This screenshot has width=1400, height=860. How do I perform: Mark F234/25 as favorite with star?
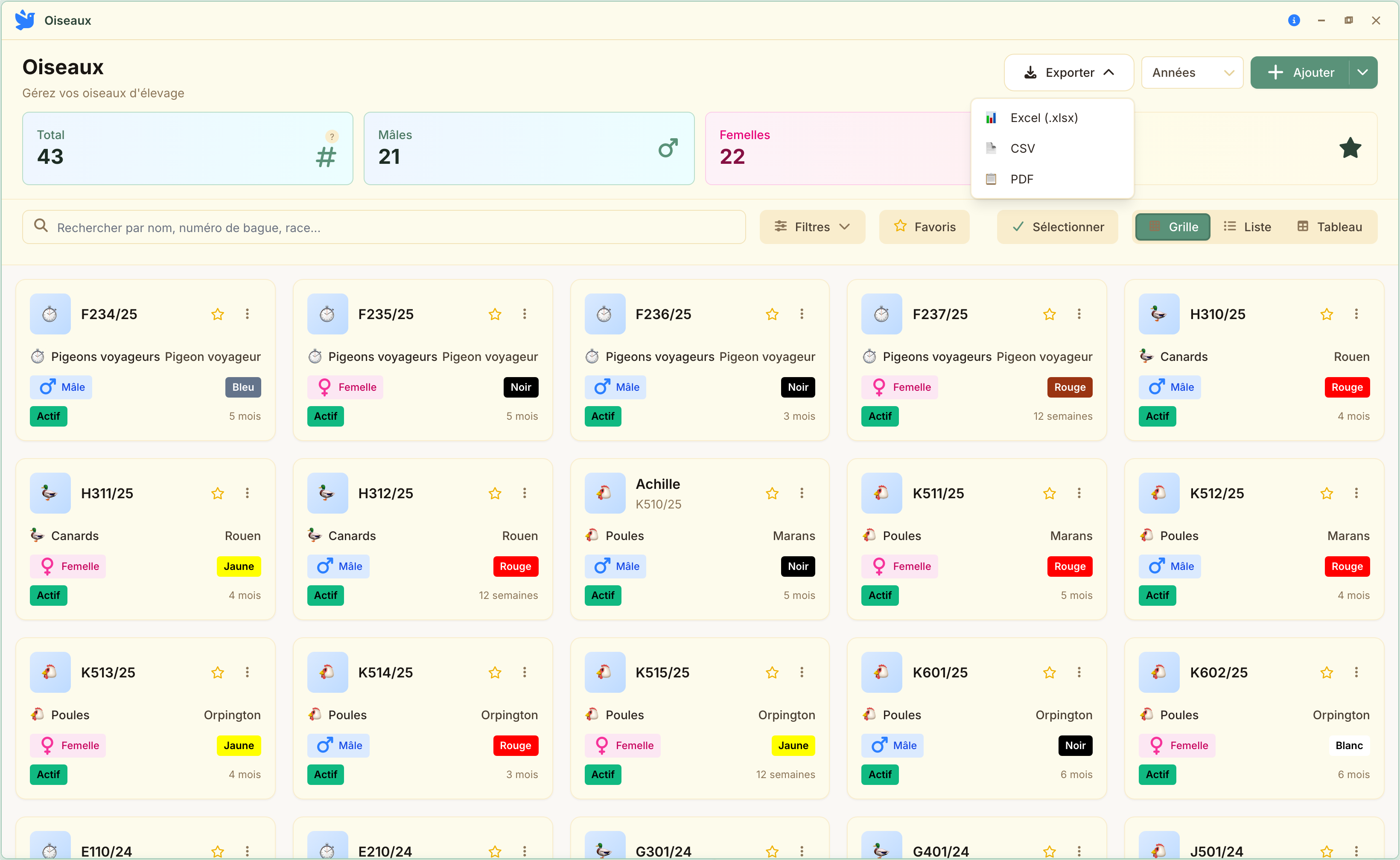click(217, 314)
